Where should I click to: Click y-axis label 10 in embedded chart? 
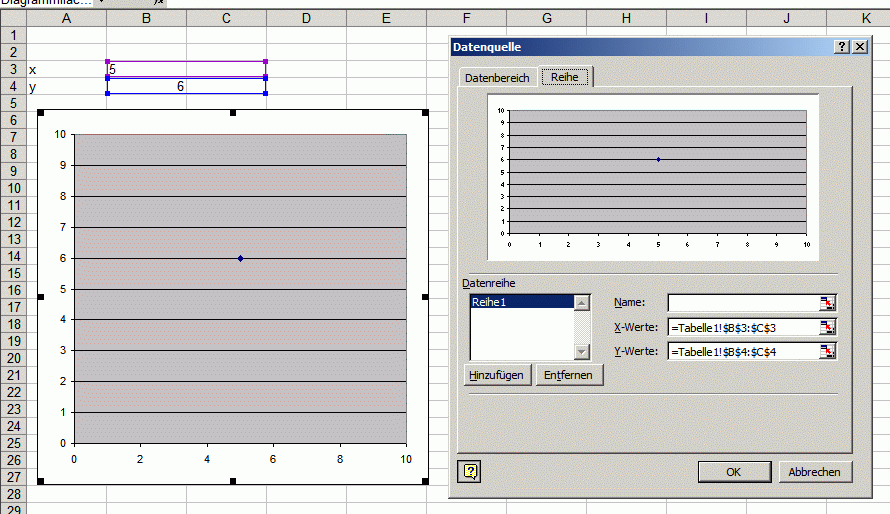[60, 134]
